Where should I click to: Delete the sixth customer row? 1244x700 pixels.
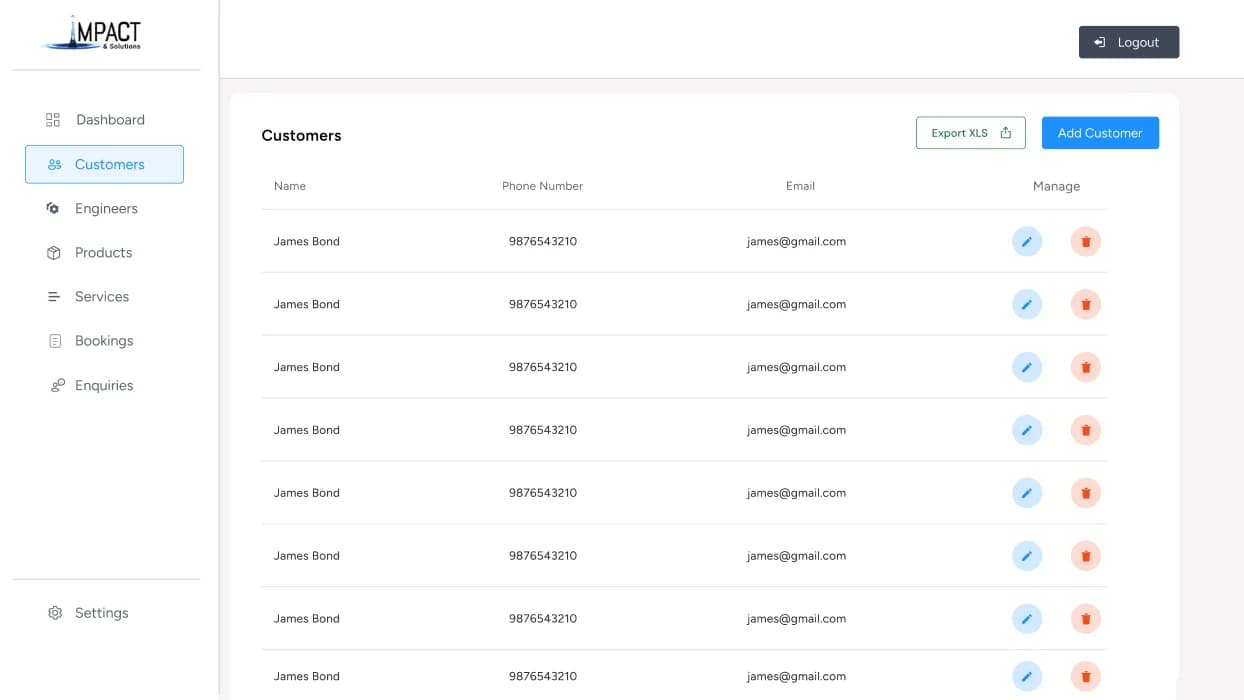pos(1086,556)
